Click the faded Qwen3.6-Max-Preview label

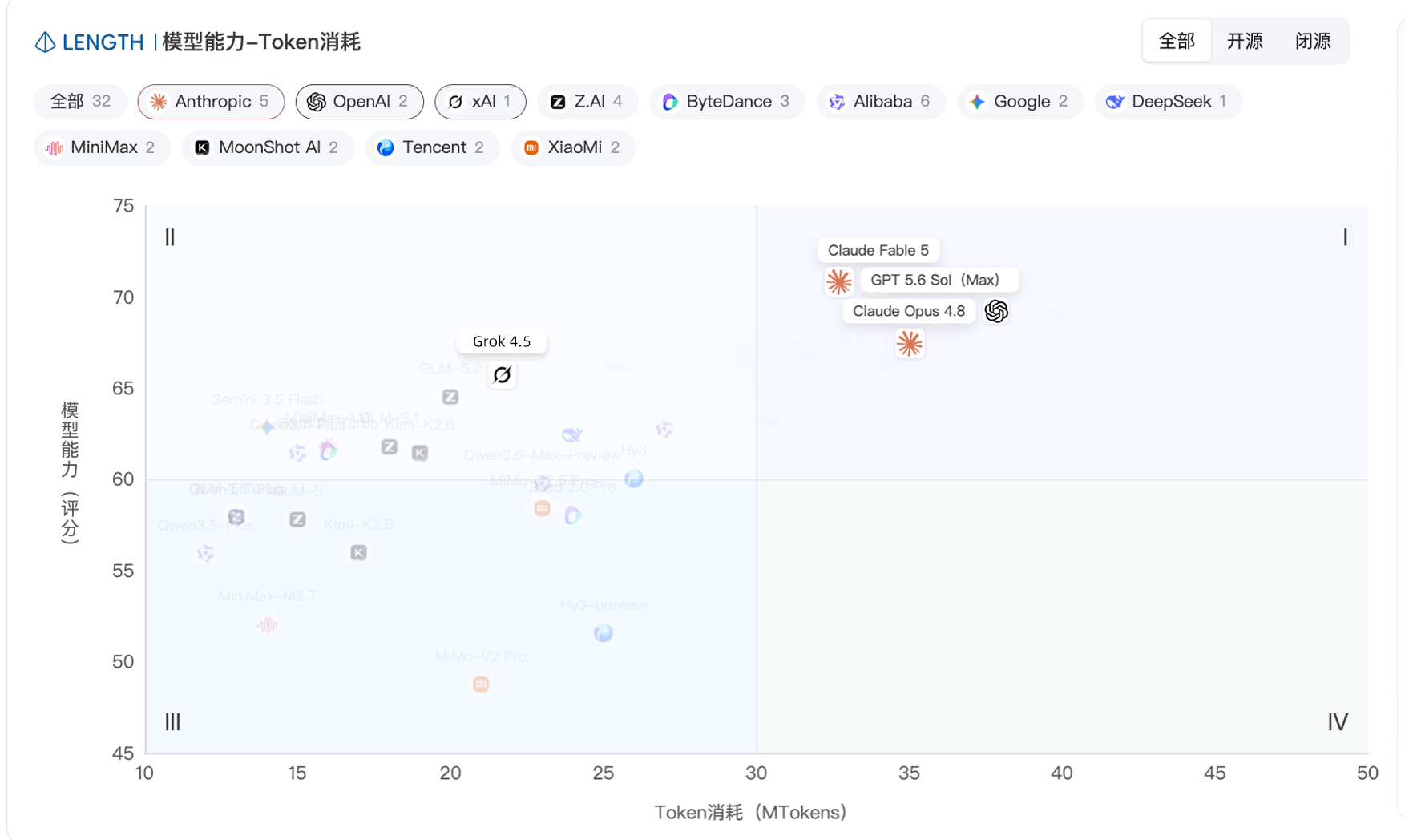point(543,455)
